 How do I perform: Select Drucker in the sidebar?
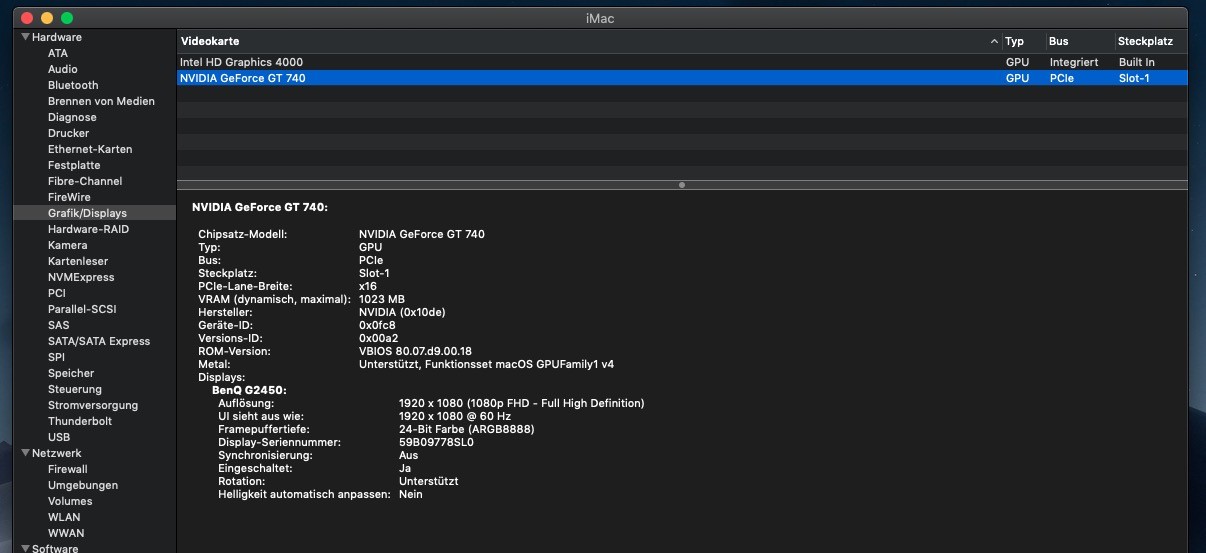click(68, 133)
